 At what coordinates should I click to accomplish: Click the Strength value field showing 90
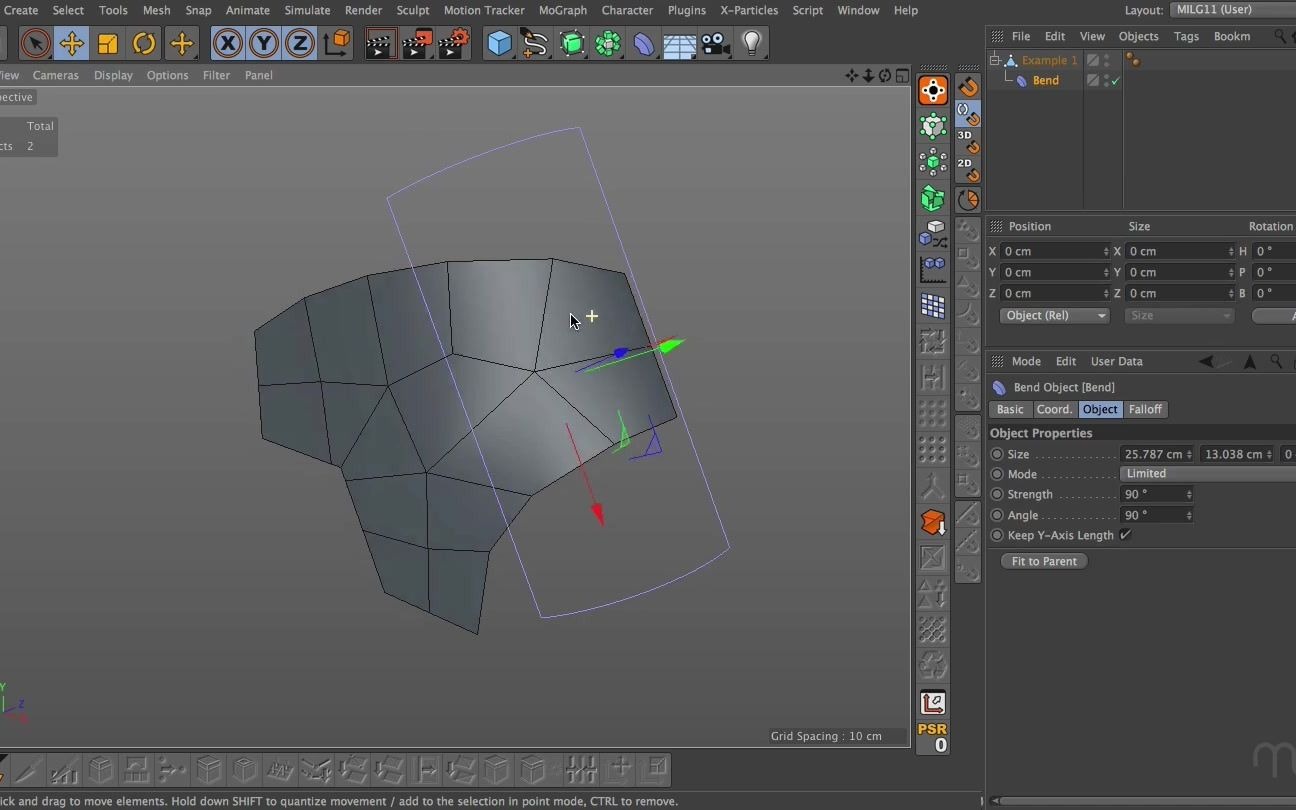click(x=1152, y=494)
